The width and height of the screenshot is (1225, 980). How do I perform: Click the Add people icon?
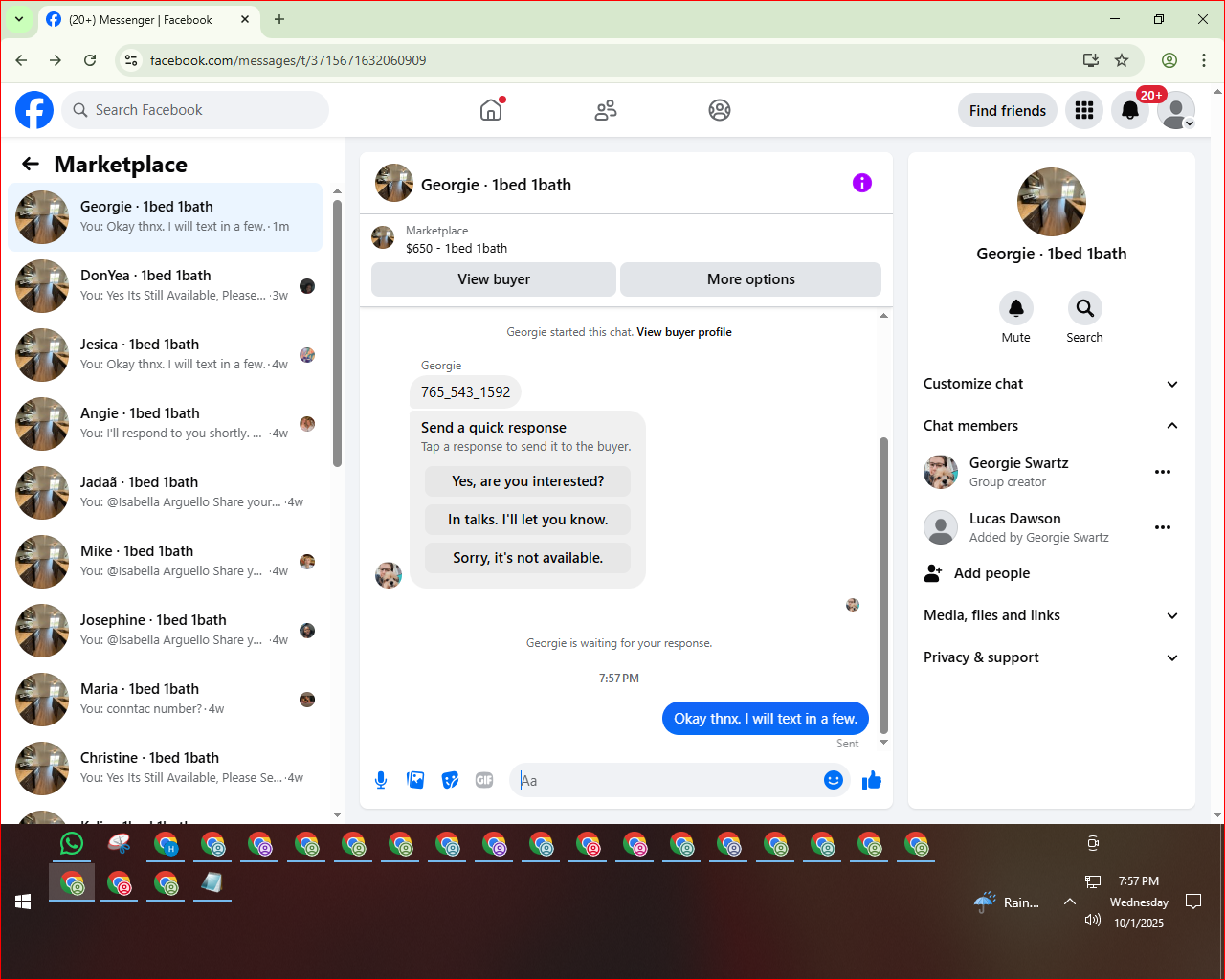933,573
